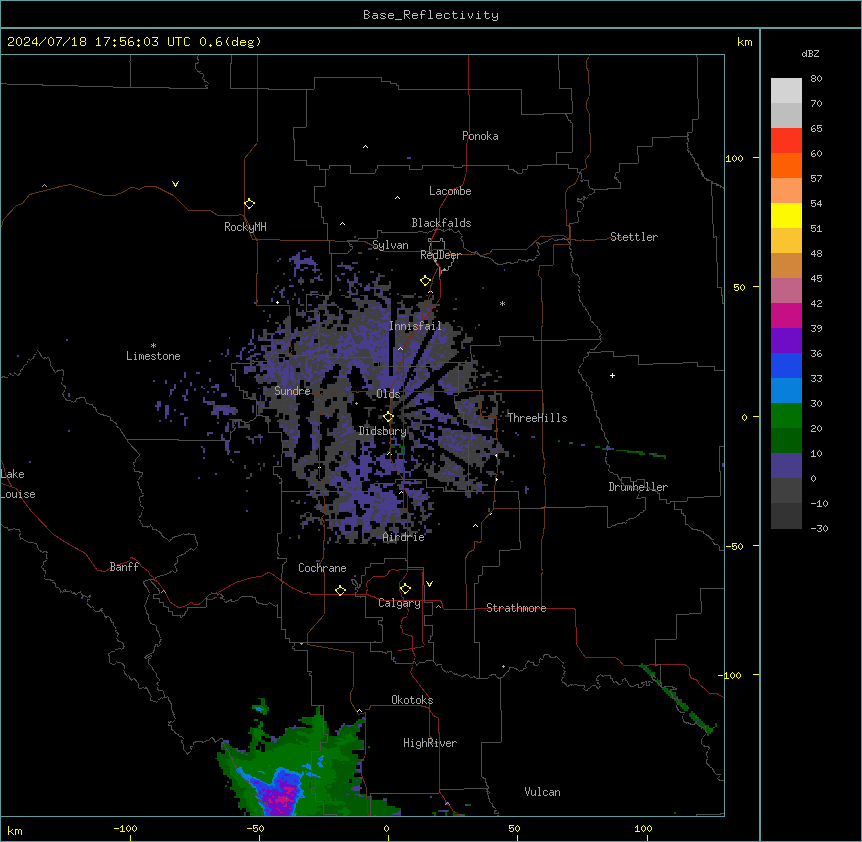Click the green echo streak west of Drumheller
The height and width of the screenshot is (842, 862).
632,452
